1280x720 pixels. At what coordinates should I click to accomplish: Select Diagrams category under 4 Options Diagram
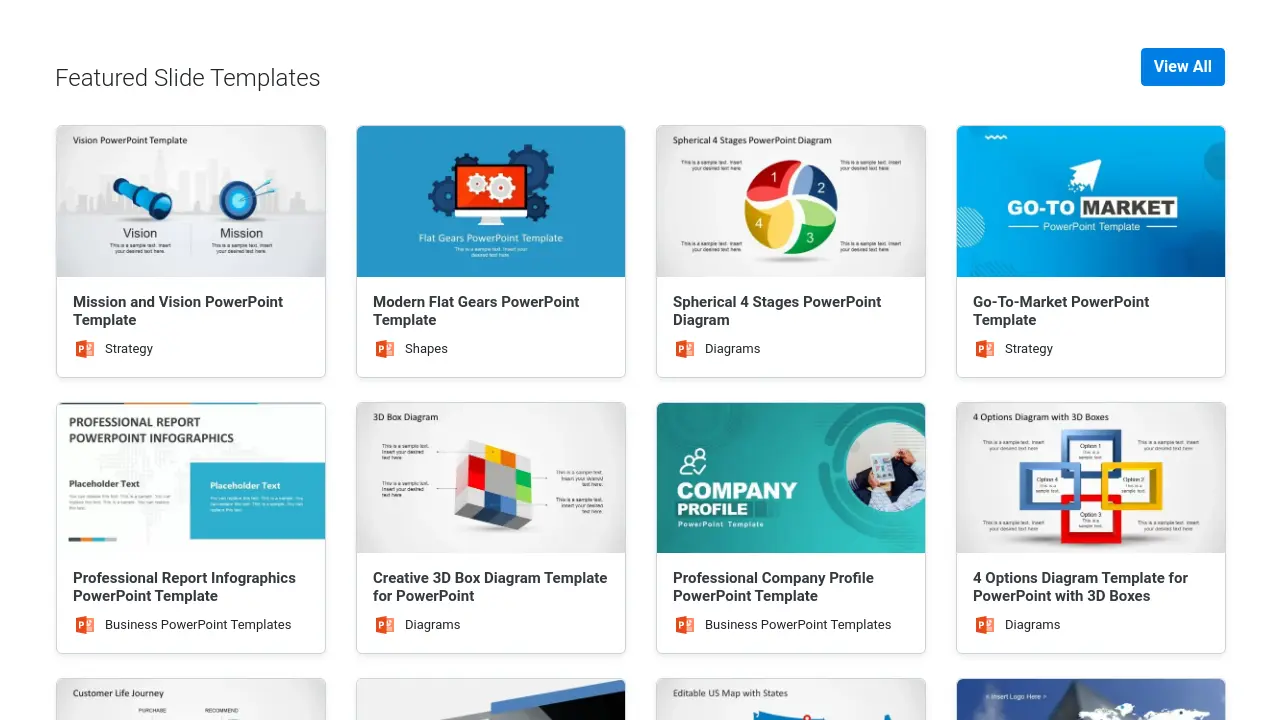[1032, 625]
